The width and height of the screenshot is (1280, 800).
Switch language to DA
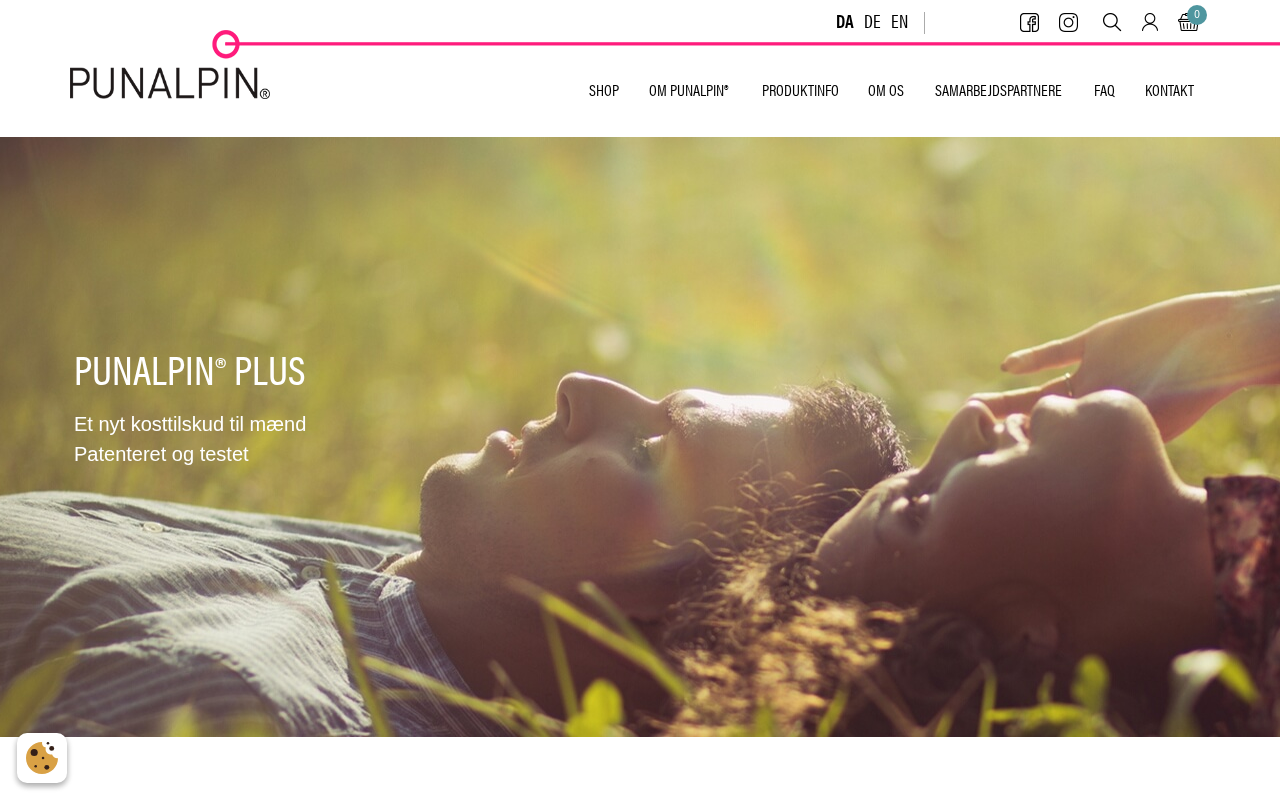[x=845, y=22]
